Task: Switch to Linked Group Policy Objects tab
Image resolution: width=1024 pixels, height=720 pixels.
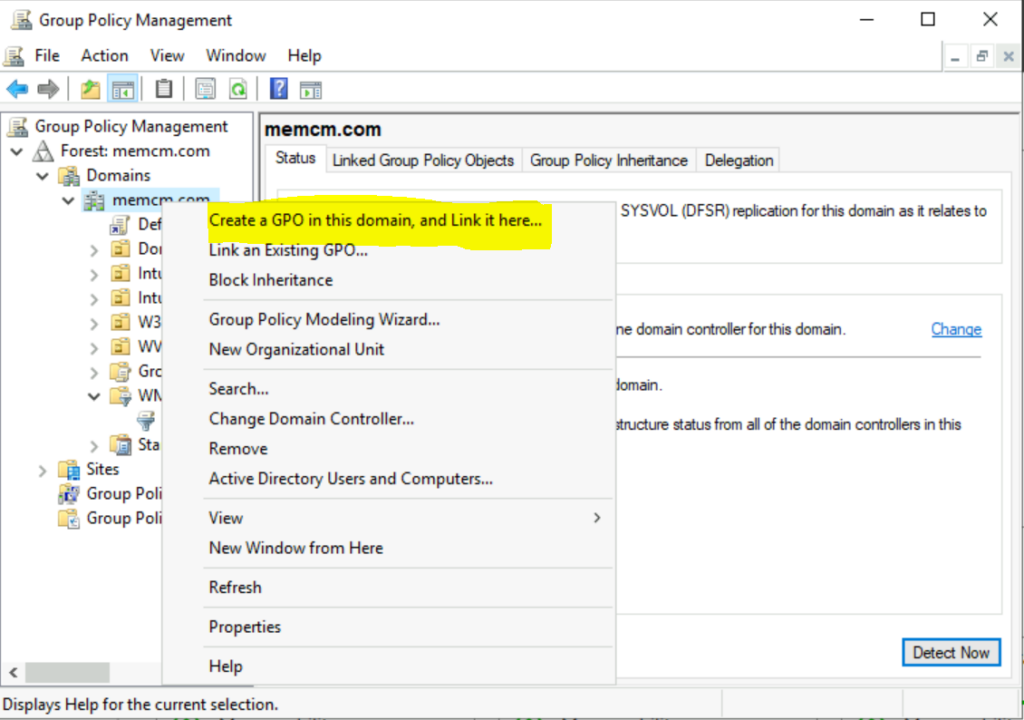Action: (x=423, y=161)
